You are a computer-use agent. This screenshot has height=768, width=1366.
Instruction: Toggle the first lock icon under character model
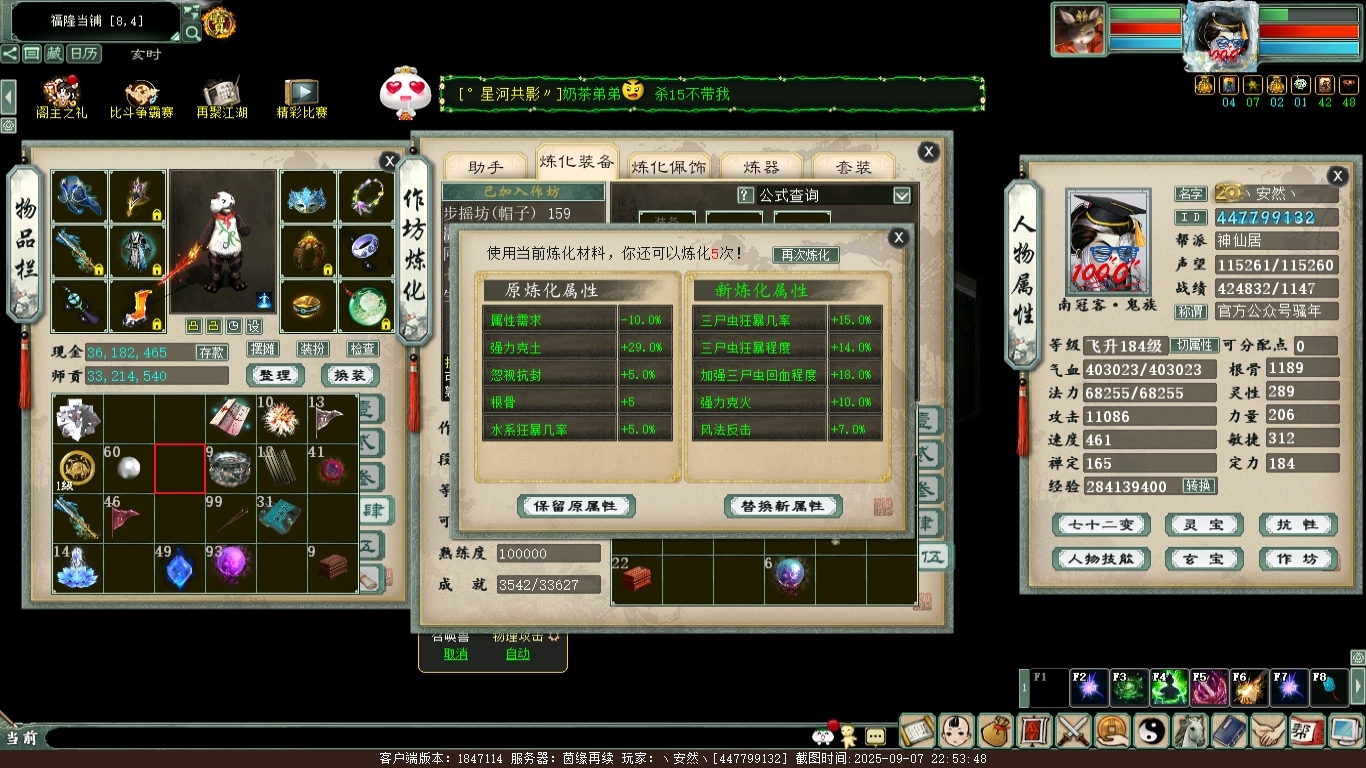(x=194, y=326)
